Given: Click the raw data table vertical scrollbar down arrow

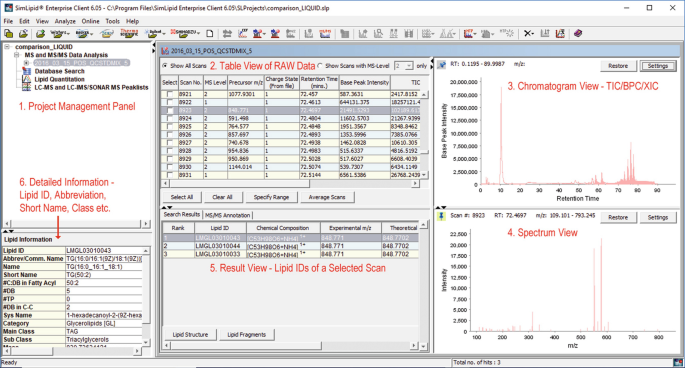Looking at the screenshot, I should (x=423, y=175).
